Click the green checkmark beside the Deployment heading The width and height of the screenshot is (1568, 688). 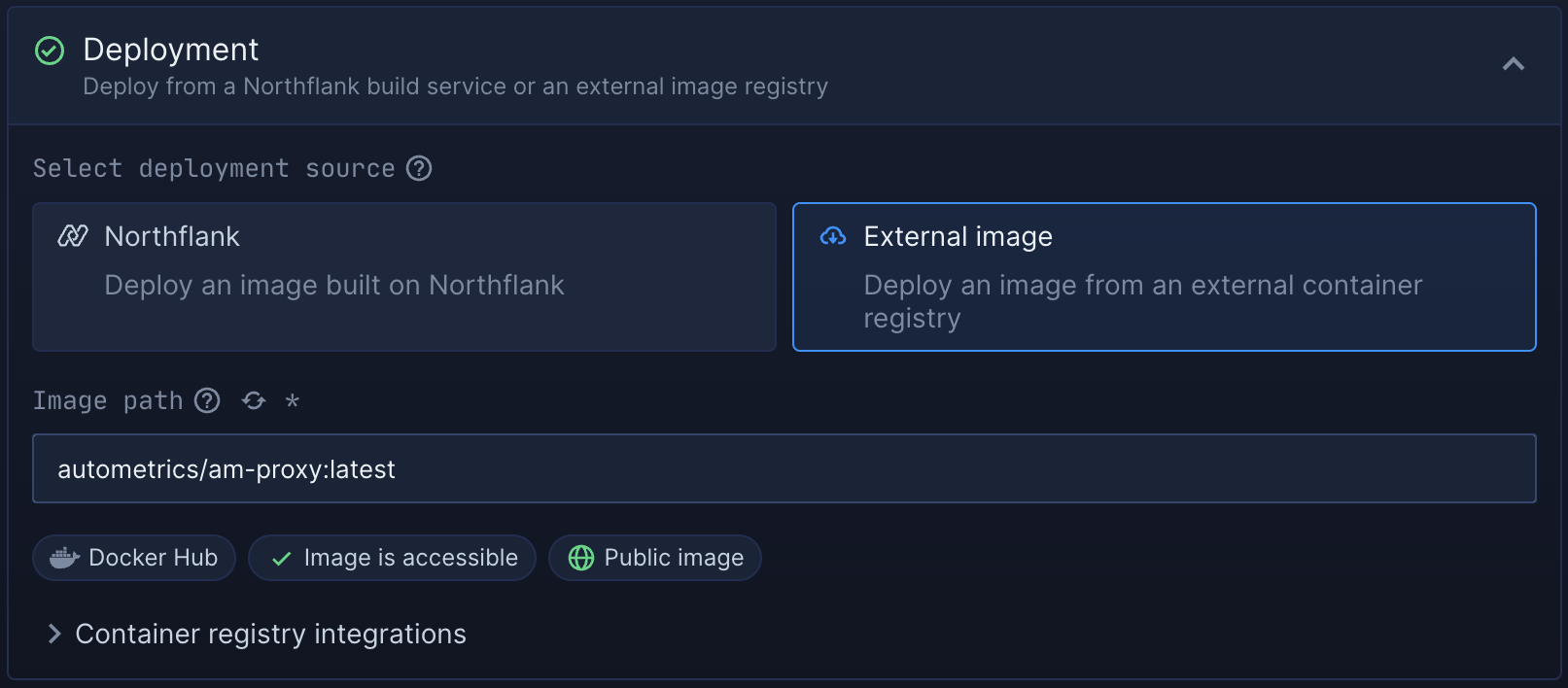[50, 51]
